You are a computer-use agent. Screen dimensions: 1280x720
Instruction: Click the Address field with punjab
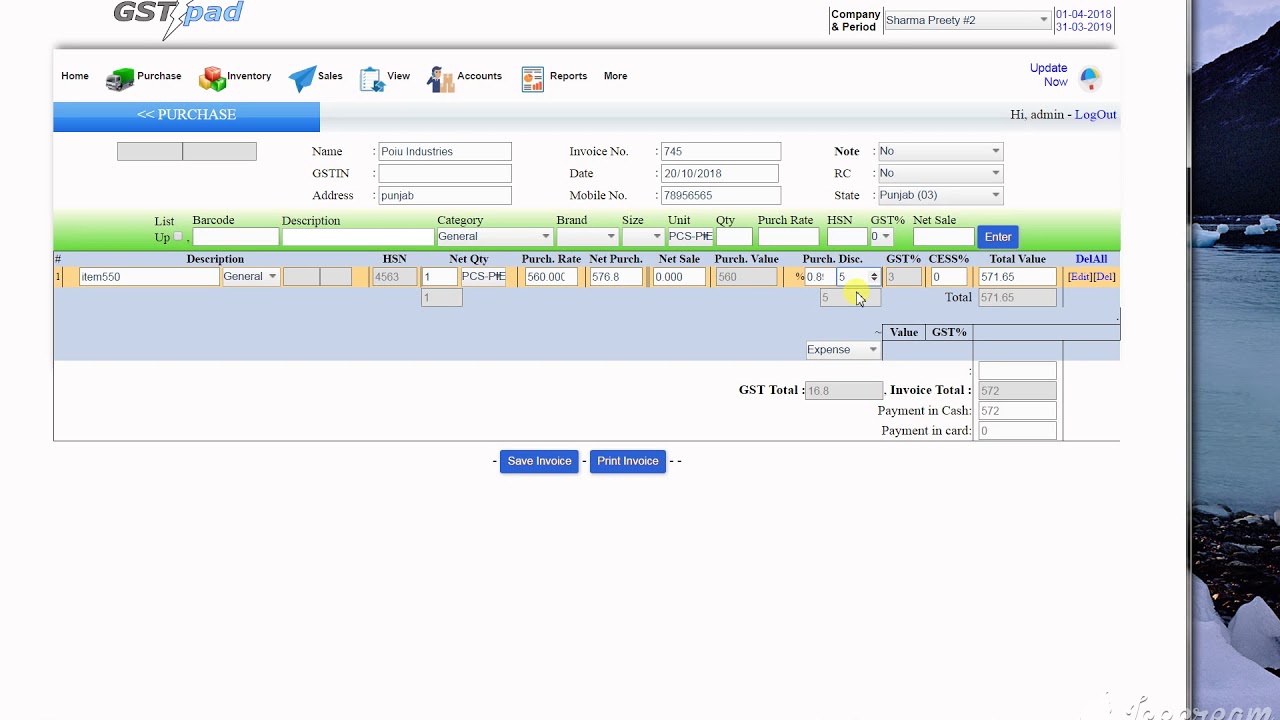[x=445, y=195]
